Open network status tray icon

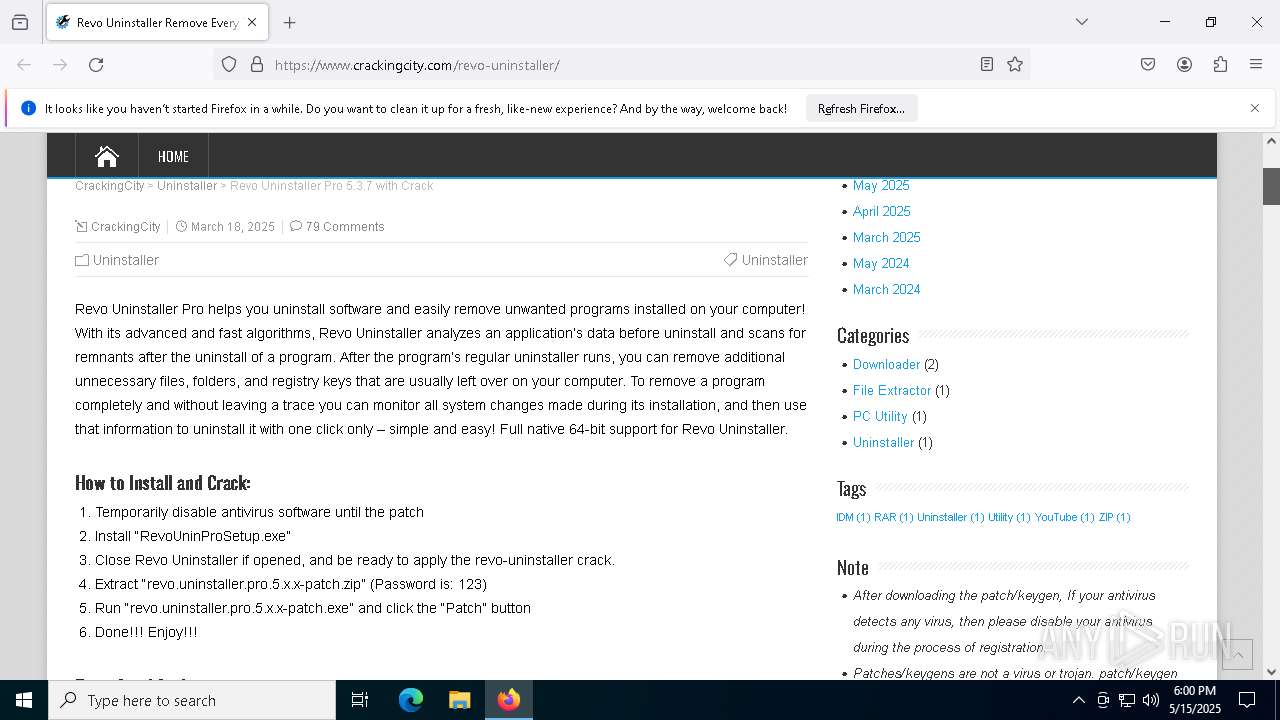click(x=1127, y=700)
